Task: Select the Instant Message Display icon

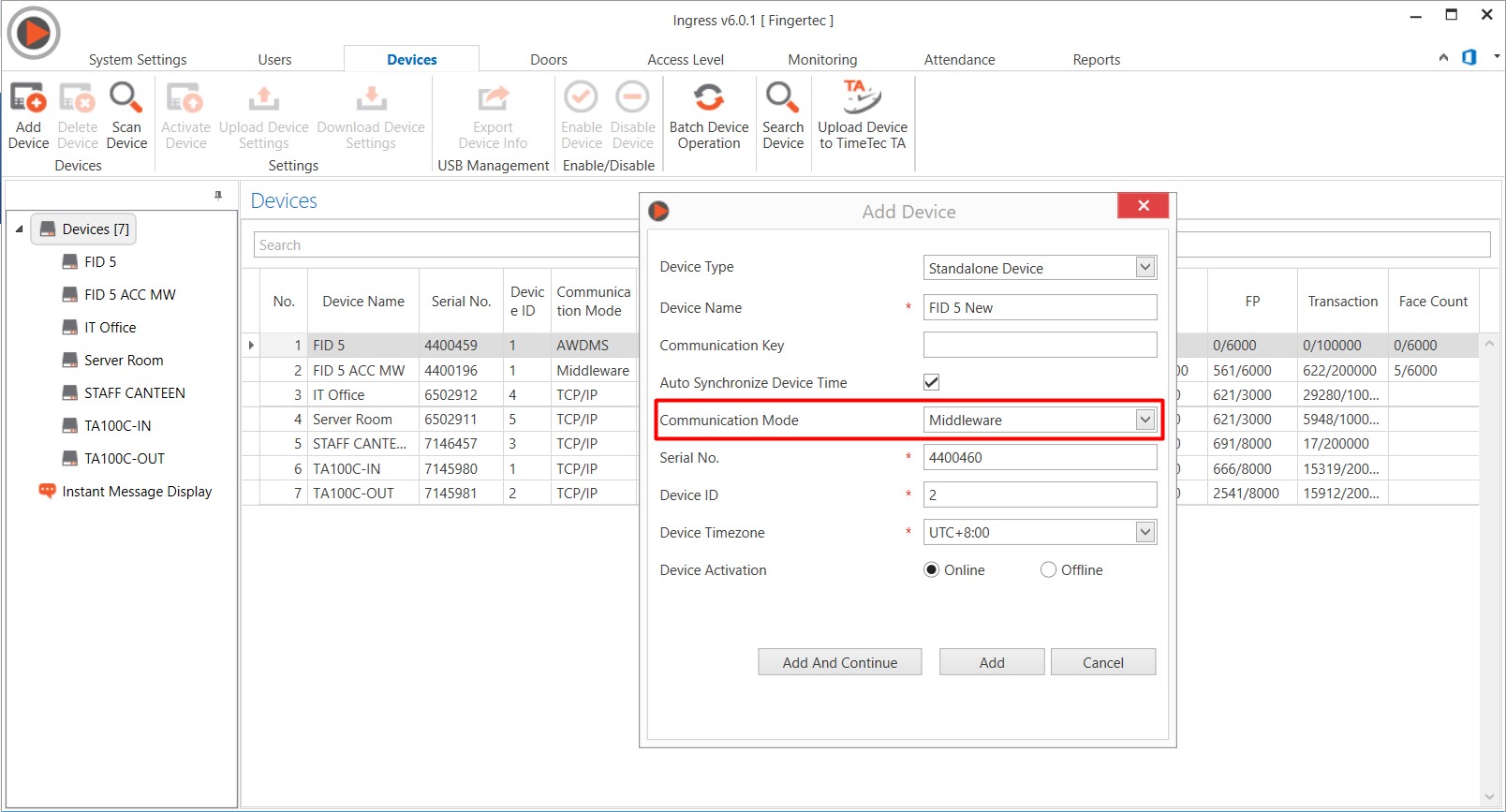Action: 47,491
